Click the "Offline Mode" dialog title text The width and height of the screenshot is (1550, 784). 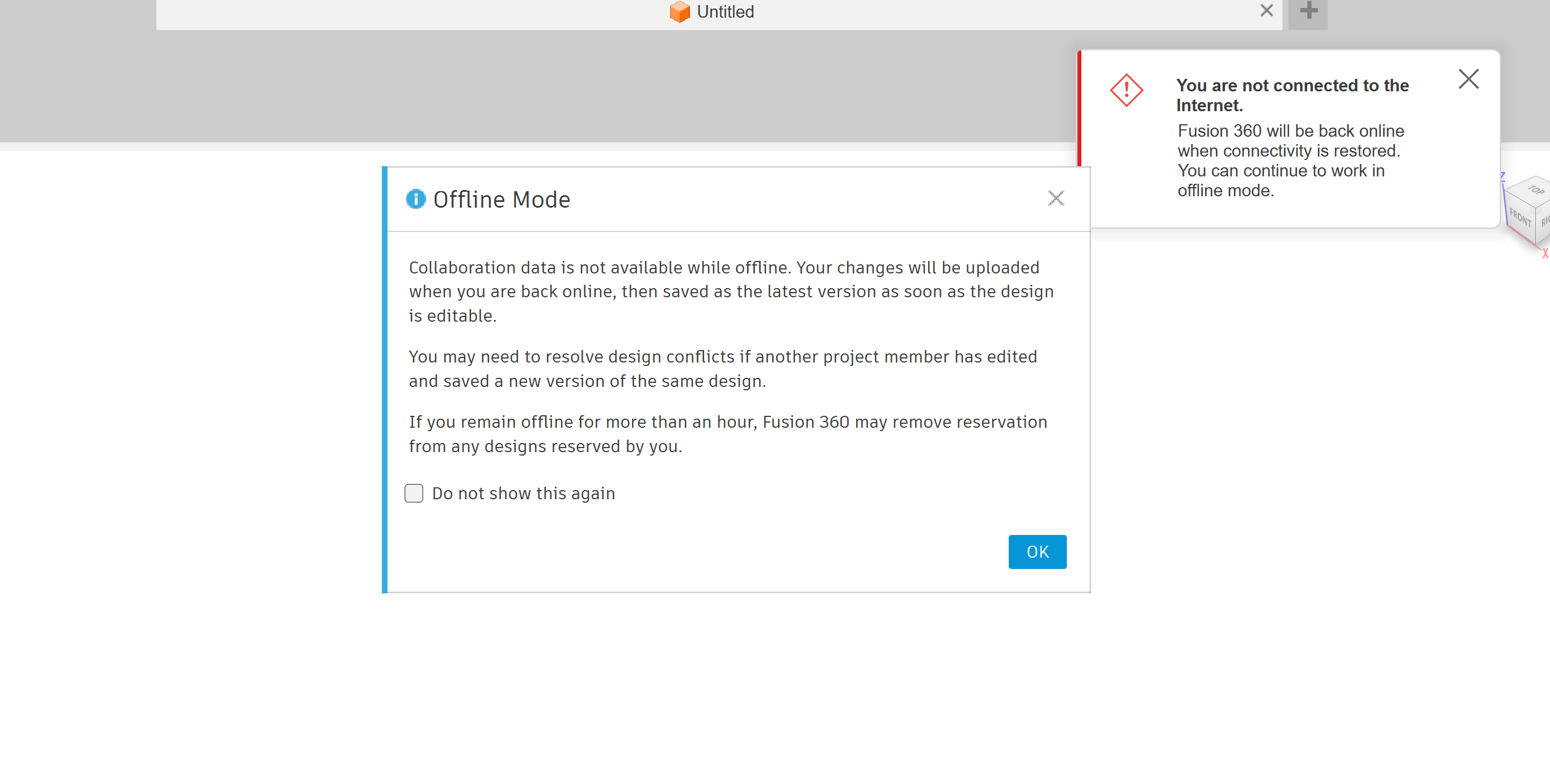[x=501, y=199]
